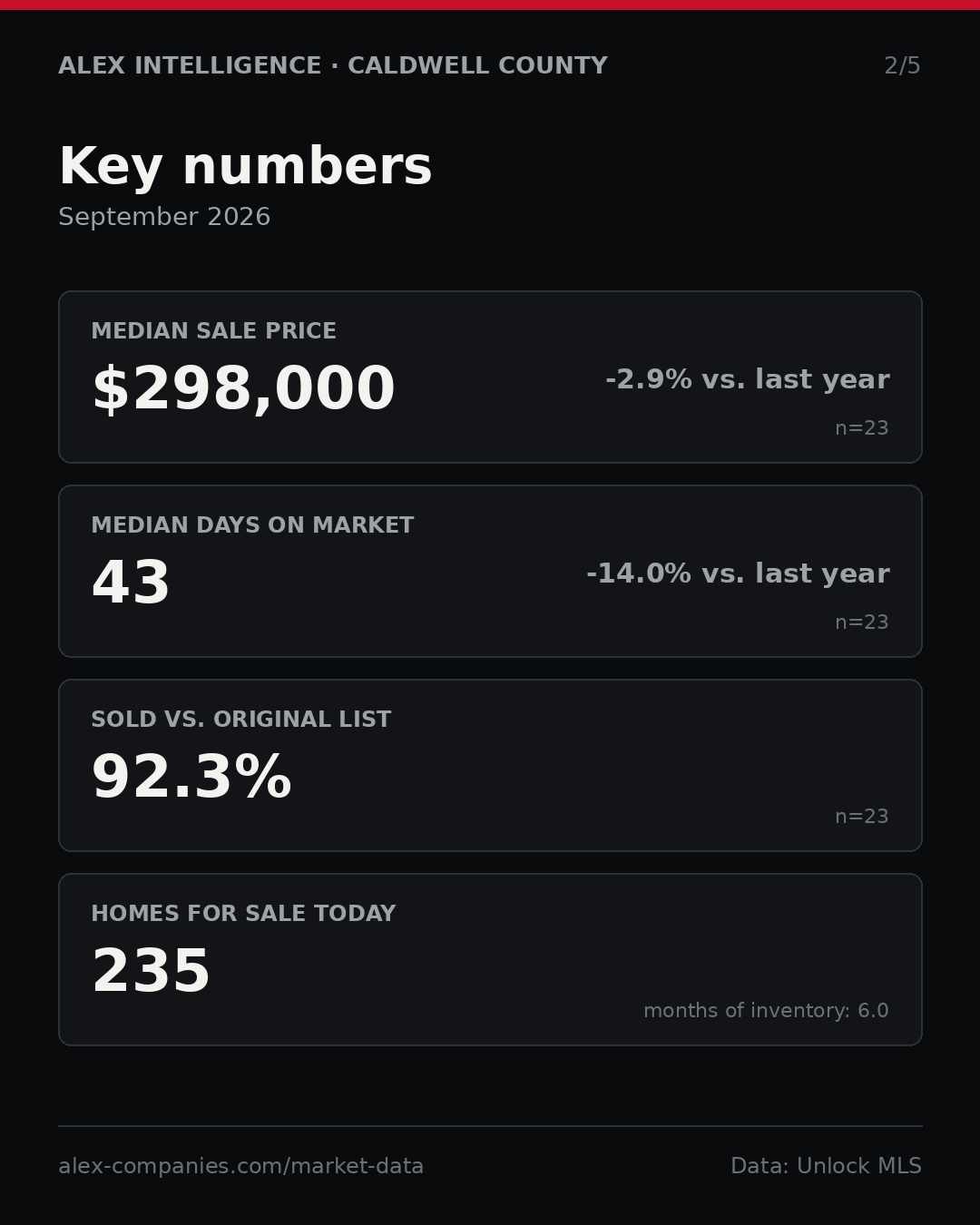Viewport: 980px width, 1225px height.
Task: Click the -14.0% vs. last year text
Action: point(738,573)
